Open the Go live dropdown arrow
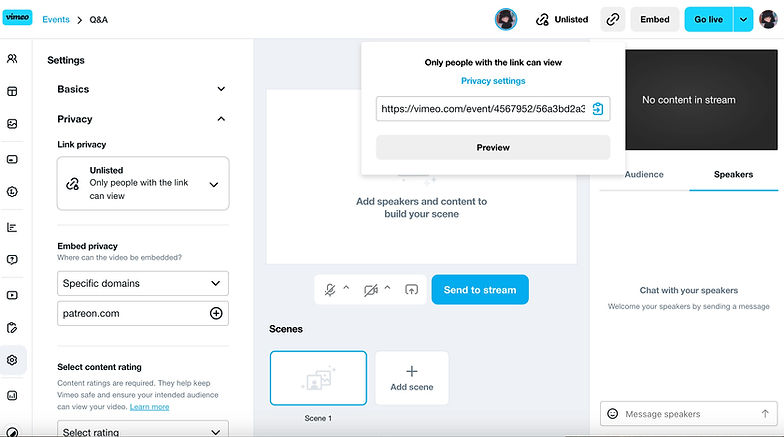This screenshot has width=784, height=437. 742,19
